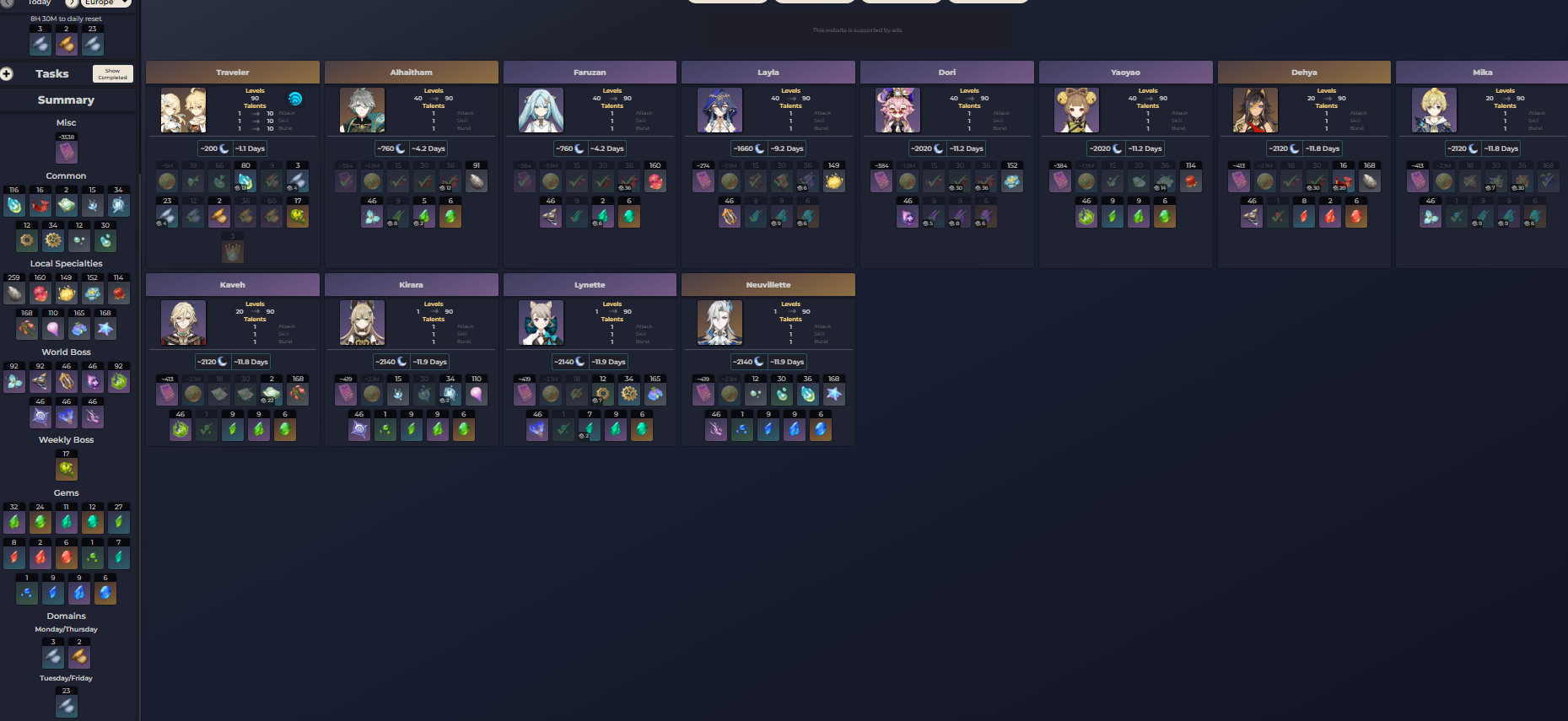The width and height of the screenshot is (1568, 721).
Task: Click the Traveler ~200 resin estimate
Action: click(214, 148)
